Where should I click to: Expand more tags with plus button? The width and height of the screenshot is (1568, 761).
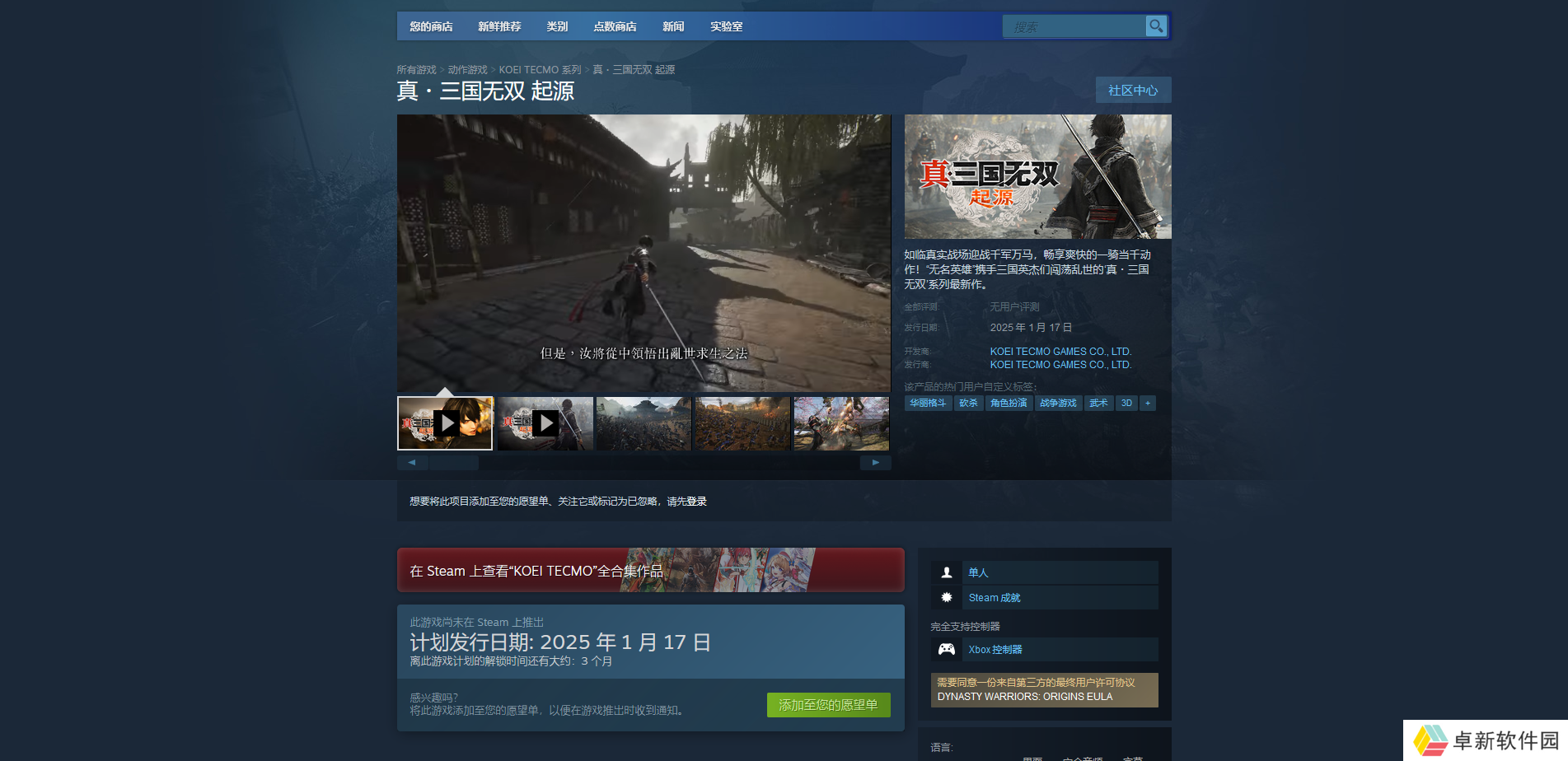tap(1147, 404)
